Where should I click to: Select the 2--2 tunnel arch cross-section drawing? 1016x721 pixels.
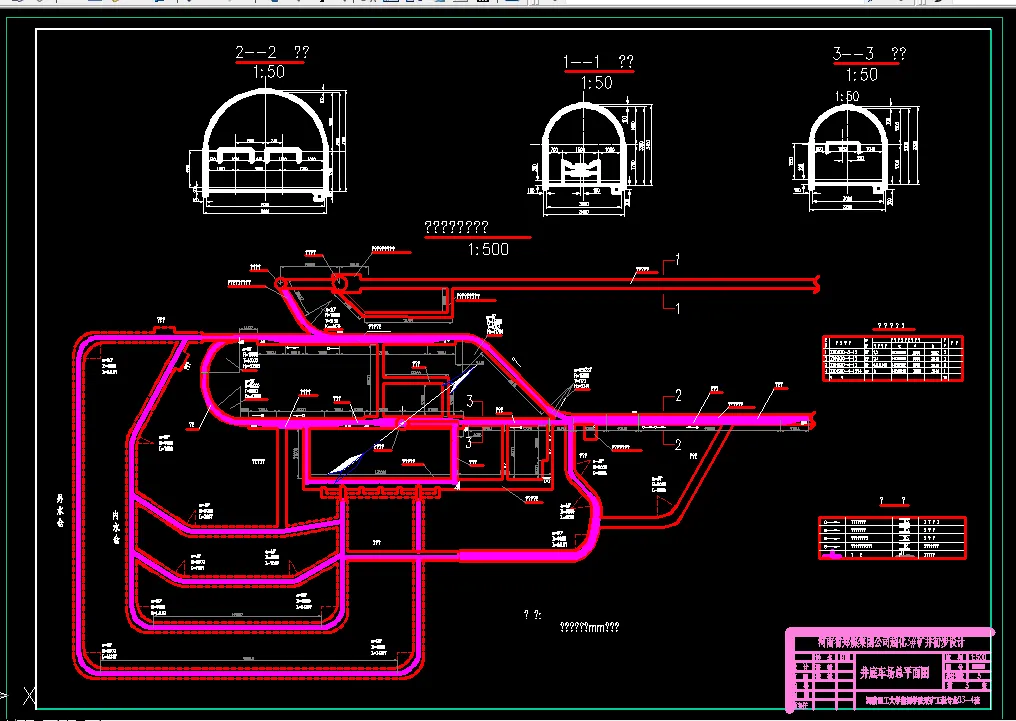coord(266,151)
